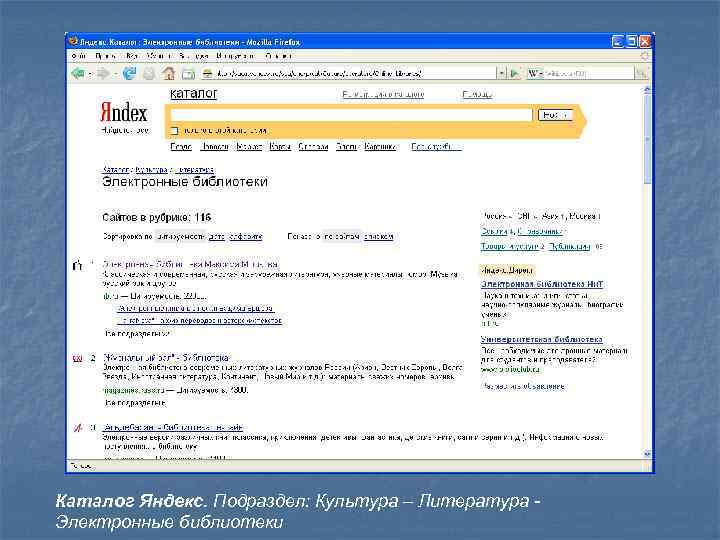Image resolution: width=720 pixels, height=540 pixels.
Task: Open the second sublink about translations
Action: 199,321
